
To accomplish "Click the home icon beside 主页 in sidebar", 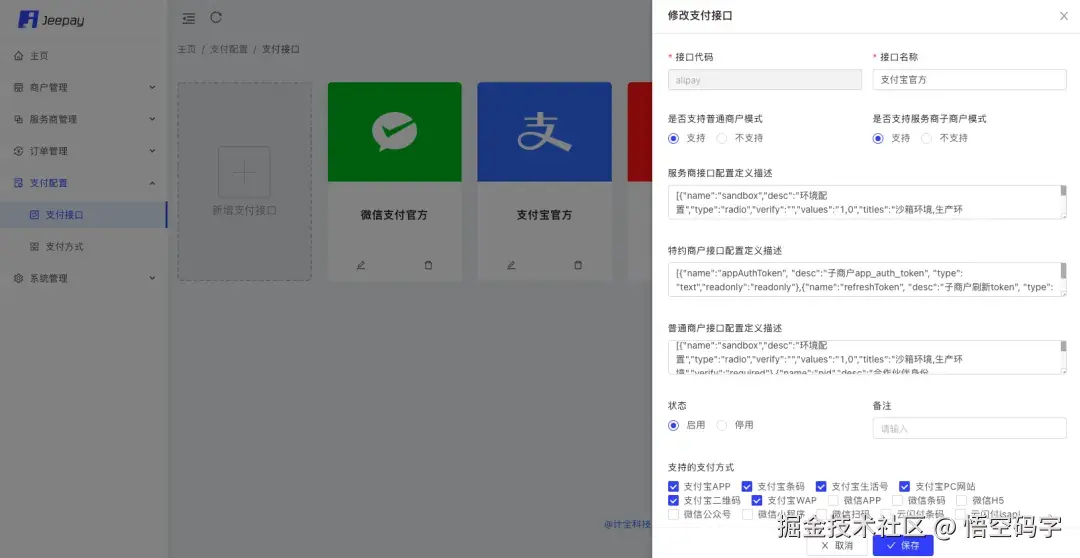I will point(19,56).
